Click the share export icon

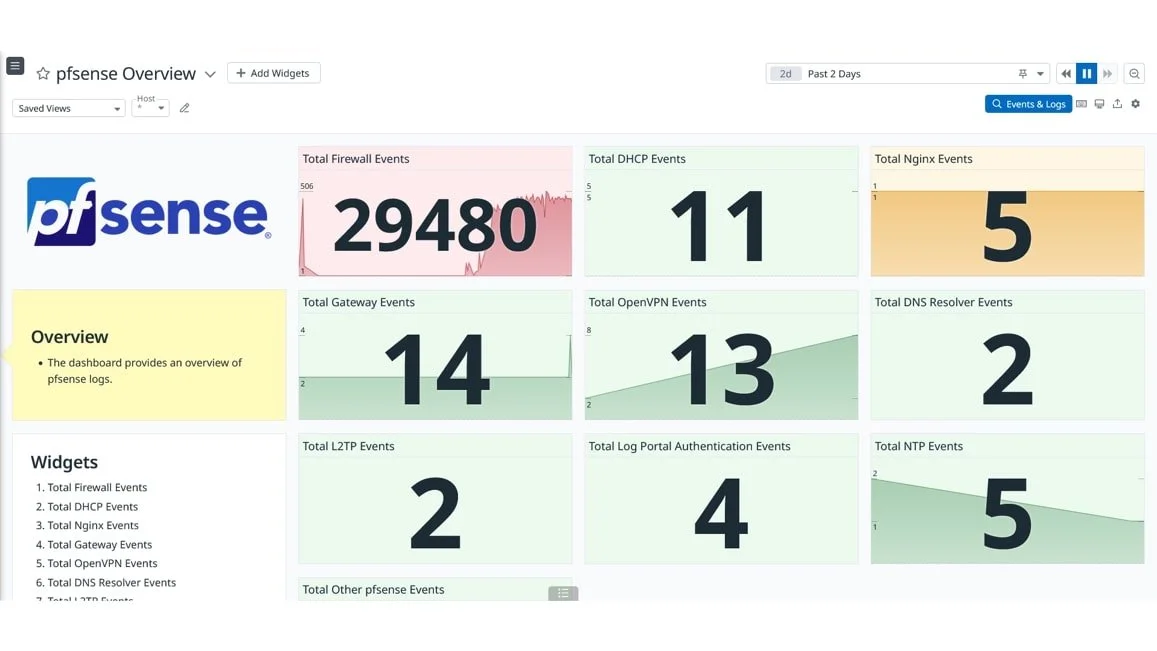pos(1117,104)
